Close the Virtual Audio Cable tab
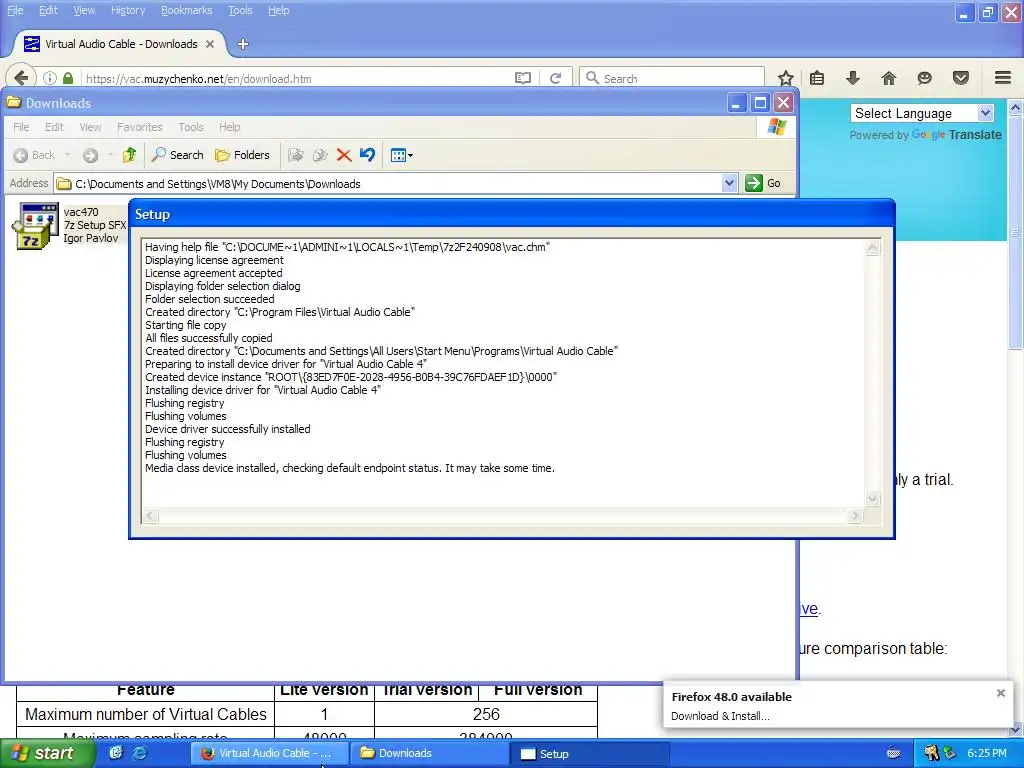 210,44
